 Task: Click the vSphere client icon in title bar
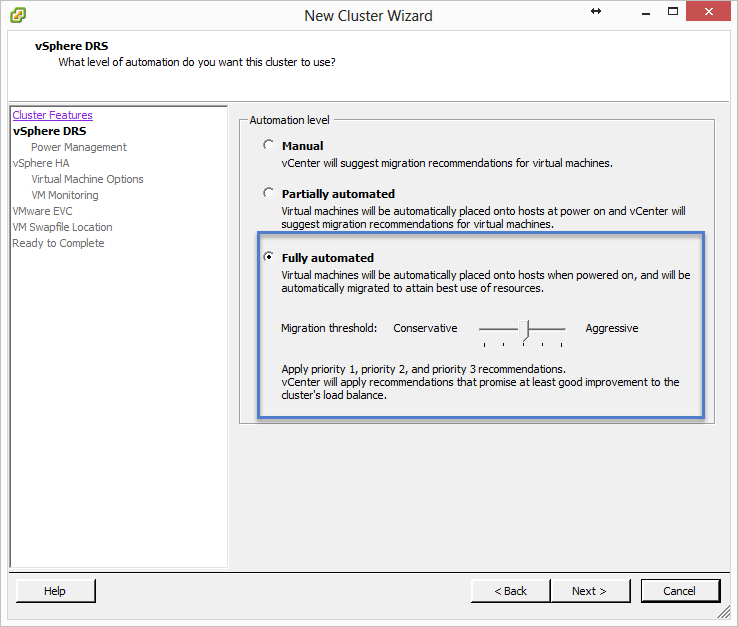[x=17, y=15]
